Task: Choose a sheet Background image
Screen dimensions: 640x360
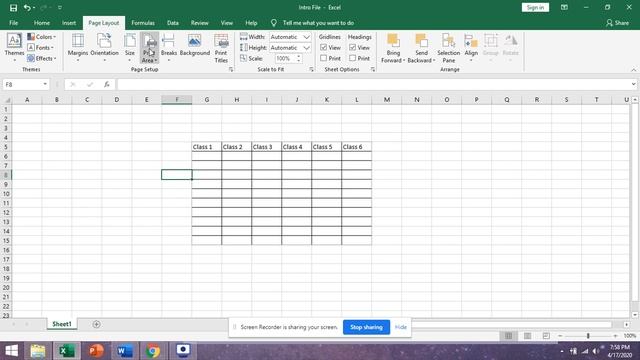Action: (x=195, y=45)
